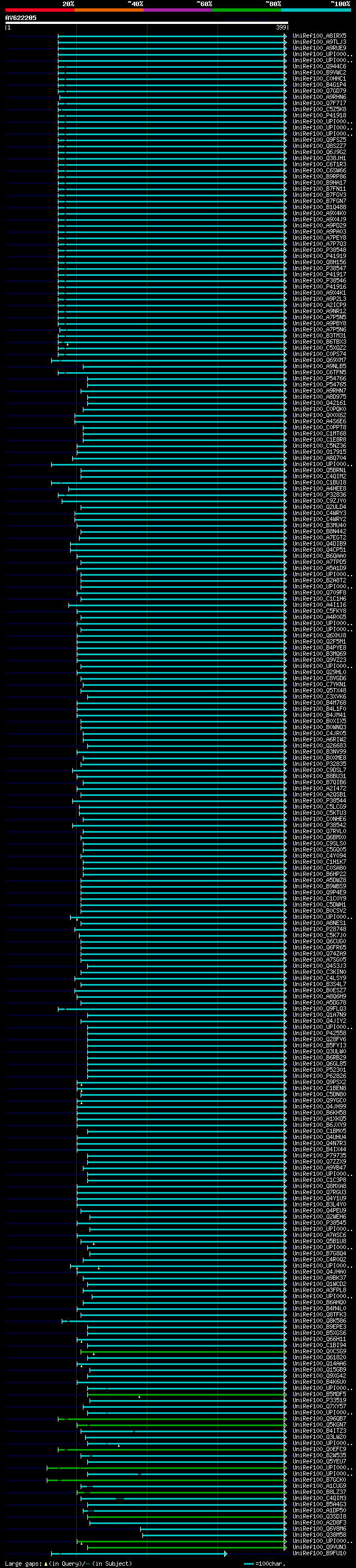Click the white query sequence bar under AV622205
The height and width of the screenshot is (1568, 356).
click(147, 22)
